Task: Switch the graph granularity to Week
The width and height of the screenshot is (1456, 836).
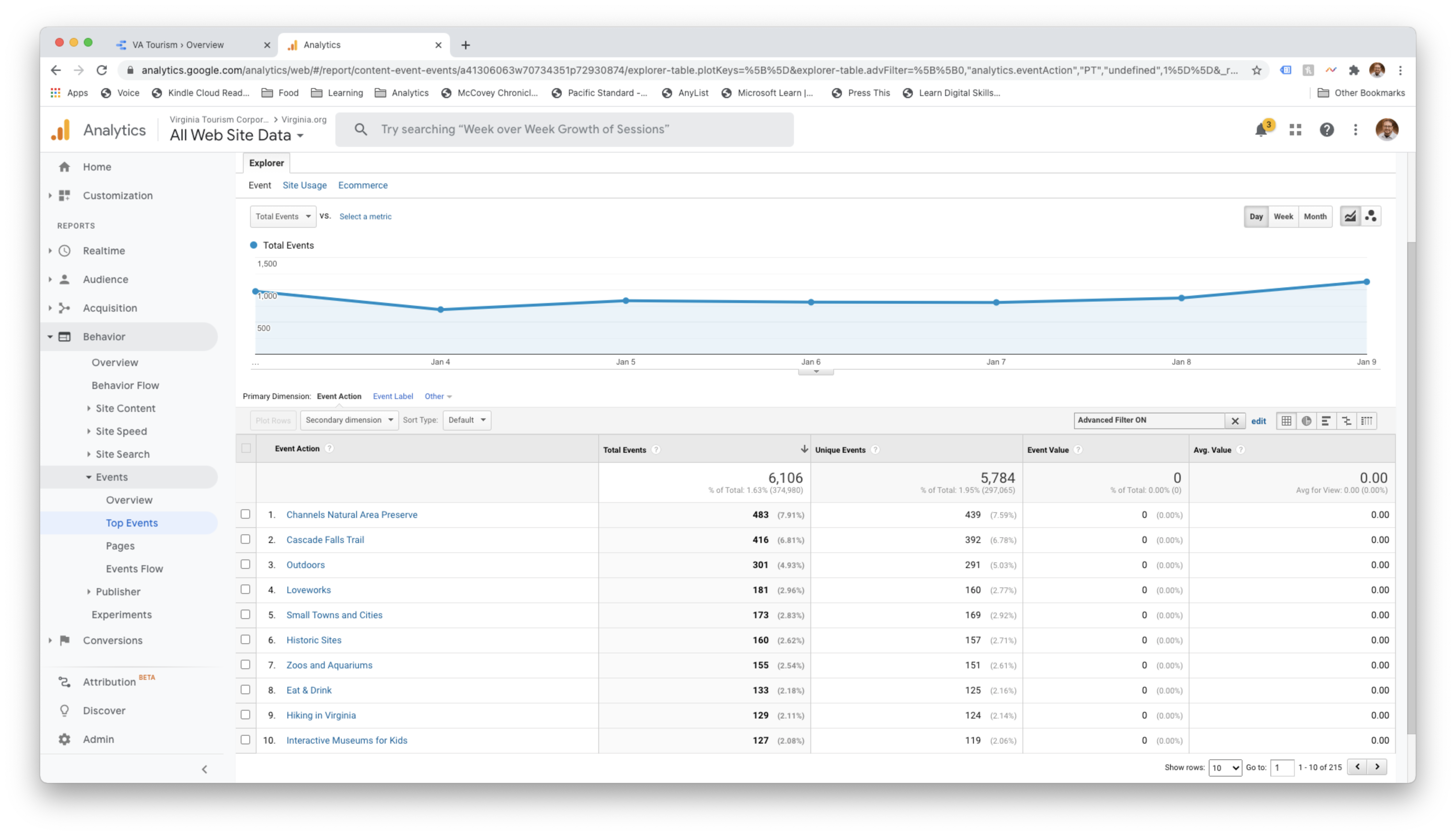Action: point(1284,216)
